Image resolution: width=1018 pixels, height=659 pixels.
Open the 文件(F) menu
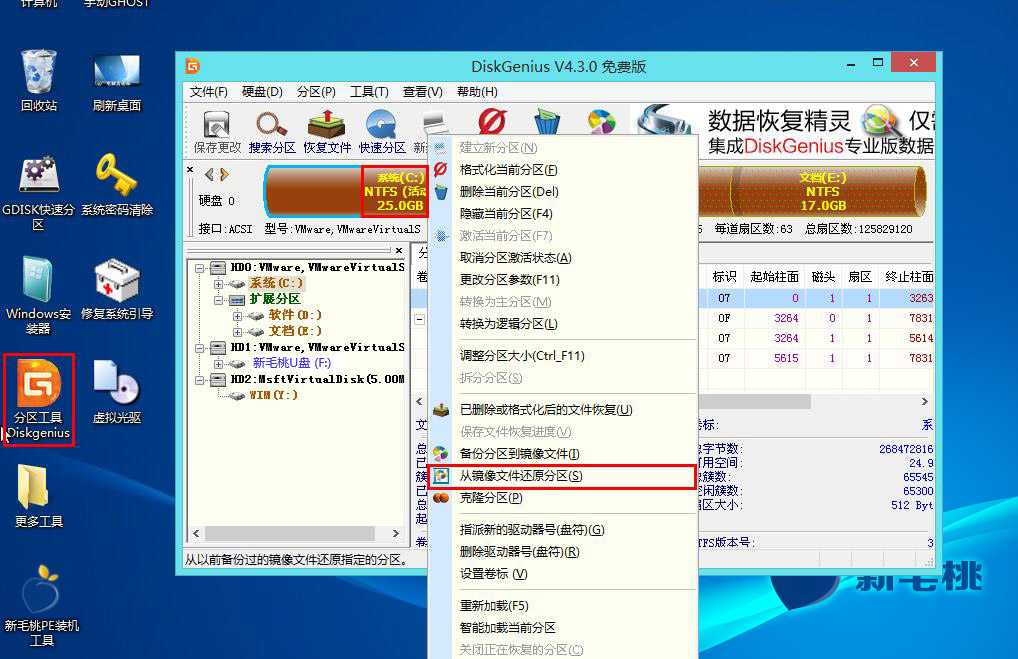click(208, 92)
